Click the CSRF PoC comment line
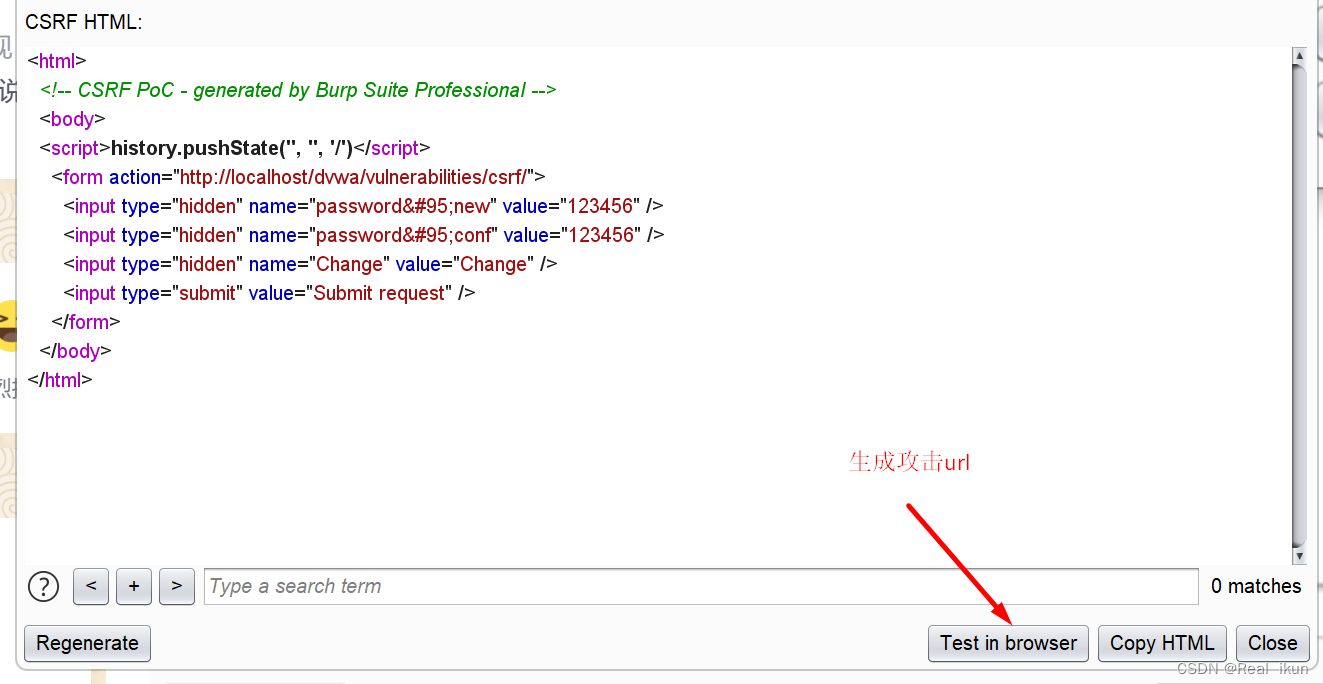 click(x=298, y=90)
